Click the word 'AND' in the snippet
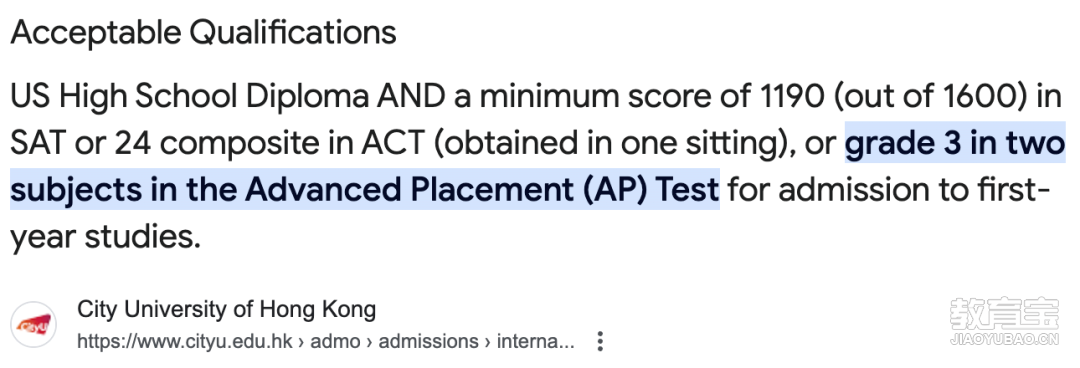Viewport: 1080px width, 368px height. [x=411, y=97]
